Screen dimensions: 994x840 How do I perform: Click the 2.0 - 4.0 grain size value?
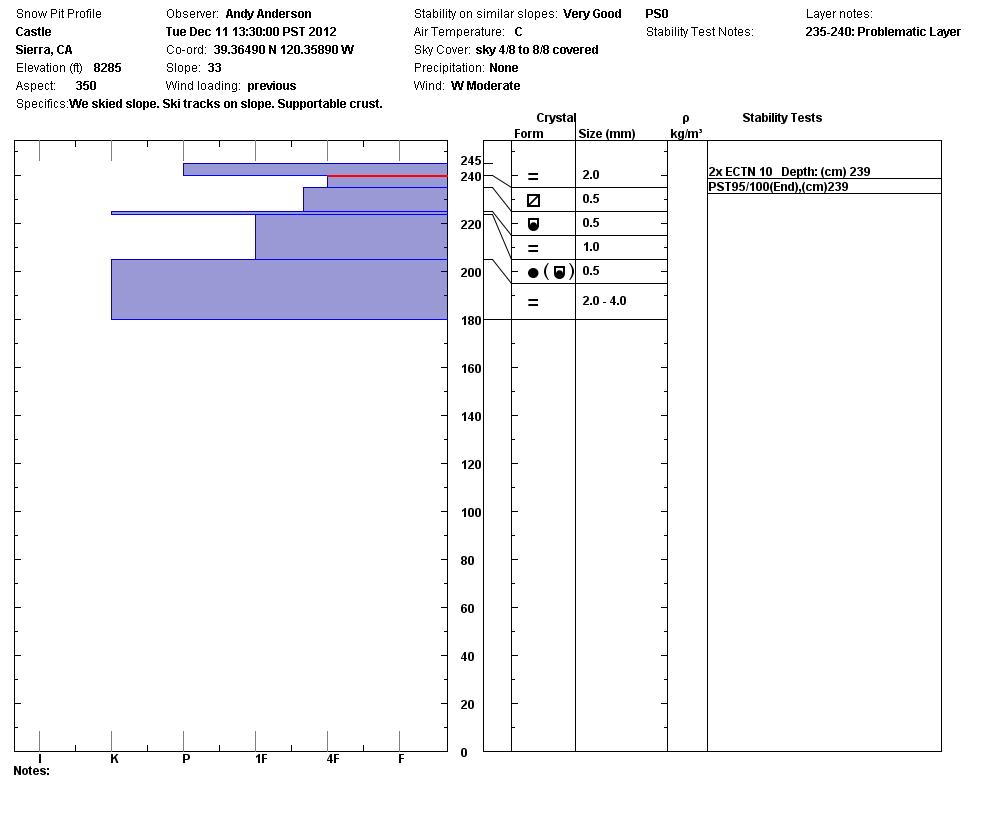coord(604,301)
